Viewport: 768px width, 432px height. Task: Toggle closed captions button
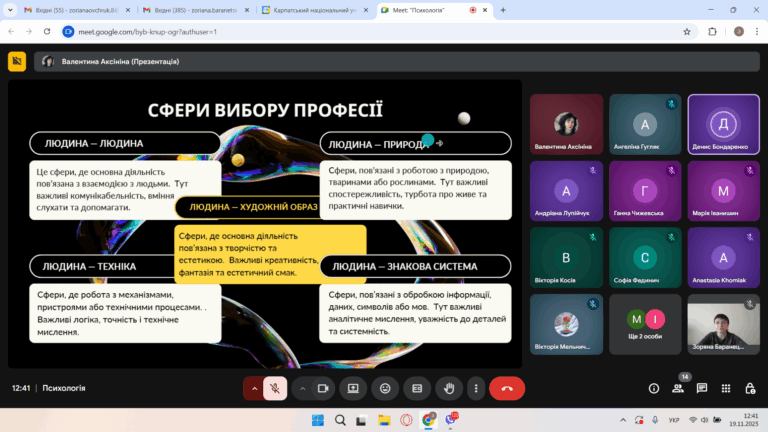click(x=417, y=388)
